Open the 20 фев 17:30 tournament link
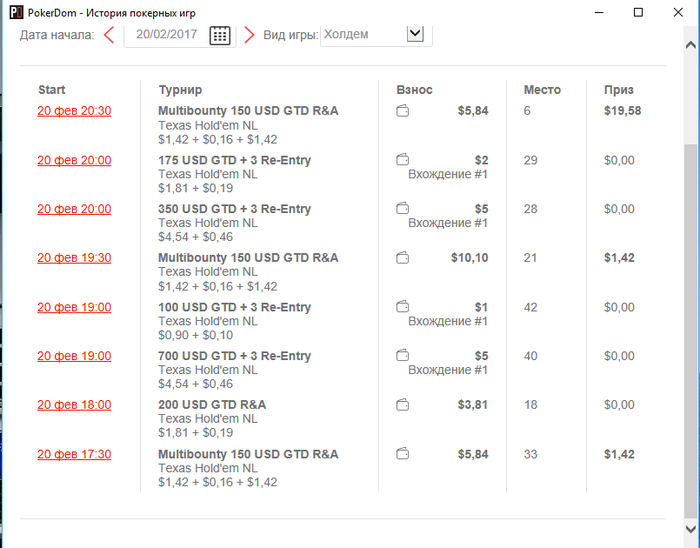 [x=74, y=454]
